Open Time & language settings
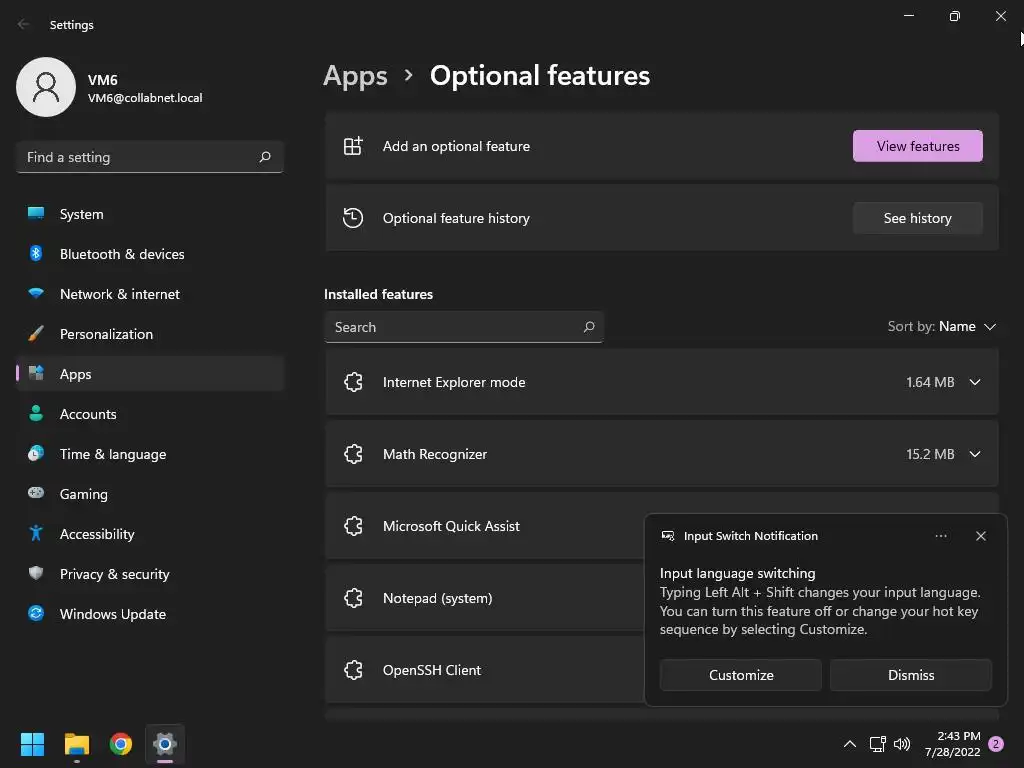Image resolution: width=1024 pixels, height=768 pixels. (112, 454)
